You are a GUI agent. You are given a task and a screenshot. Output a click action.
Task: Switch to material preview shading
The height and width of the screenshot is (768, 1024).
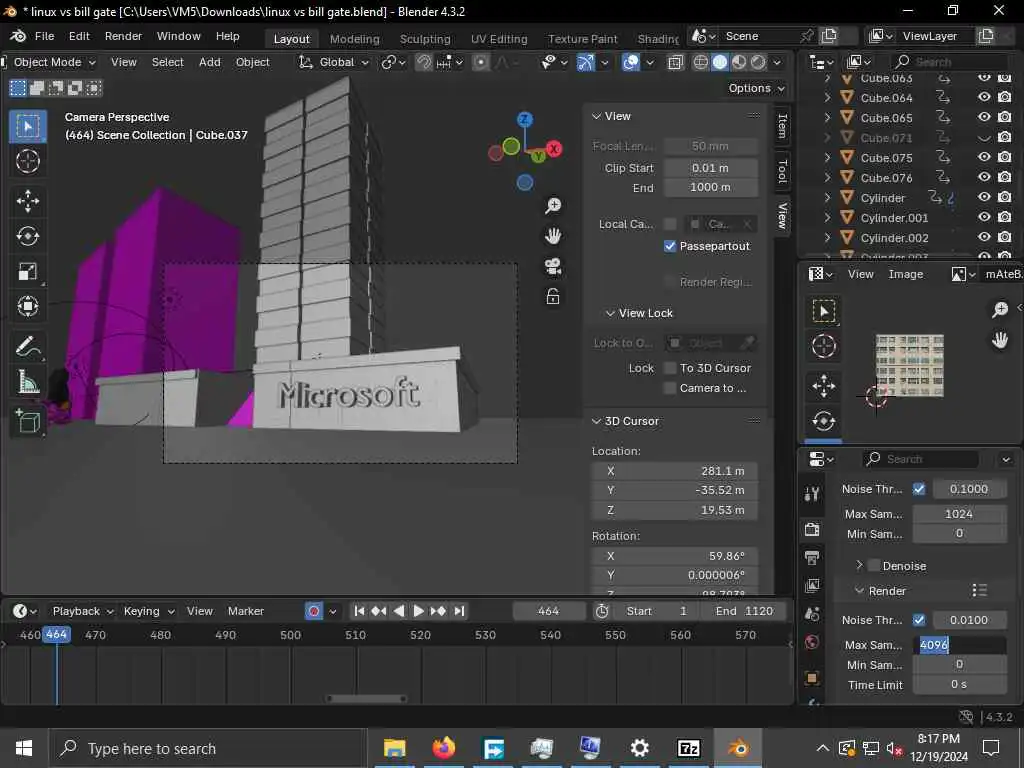739,62
